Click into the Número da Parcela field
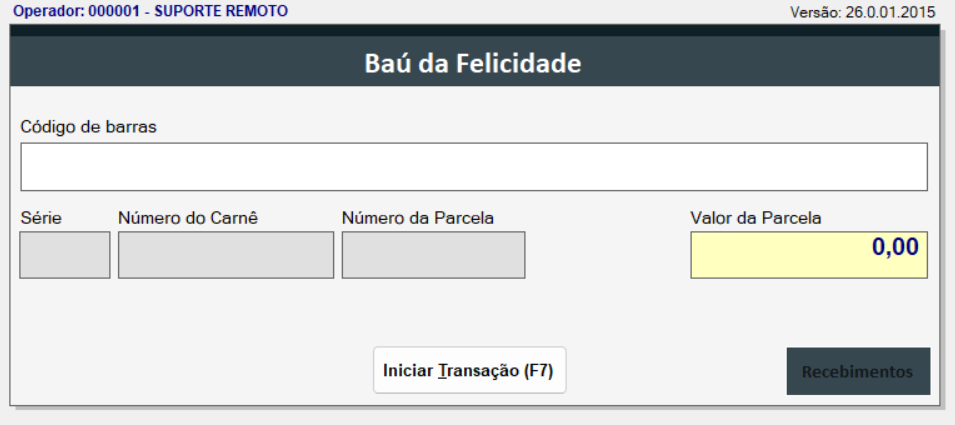This screenshot has height=425, width=955. click(433, 255)
